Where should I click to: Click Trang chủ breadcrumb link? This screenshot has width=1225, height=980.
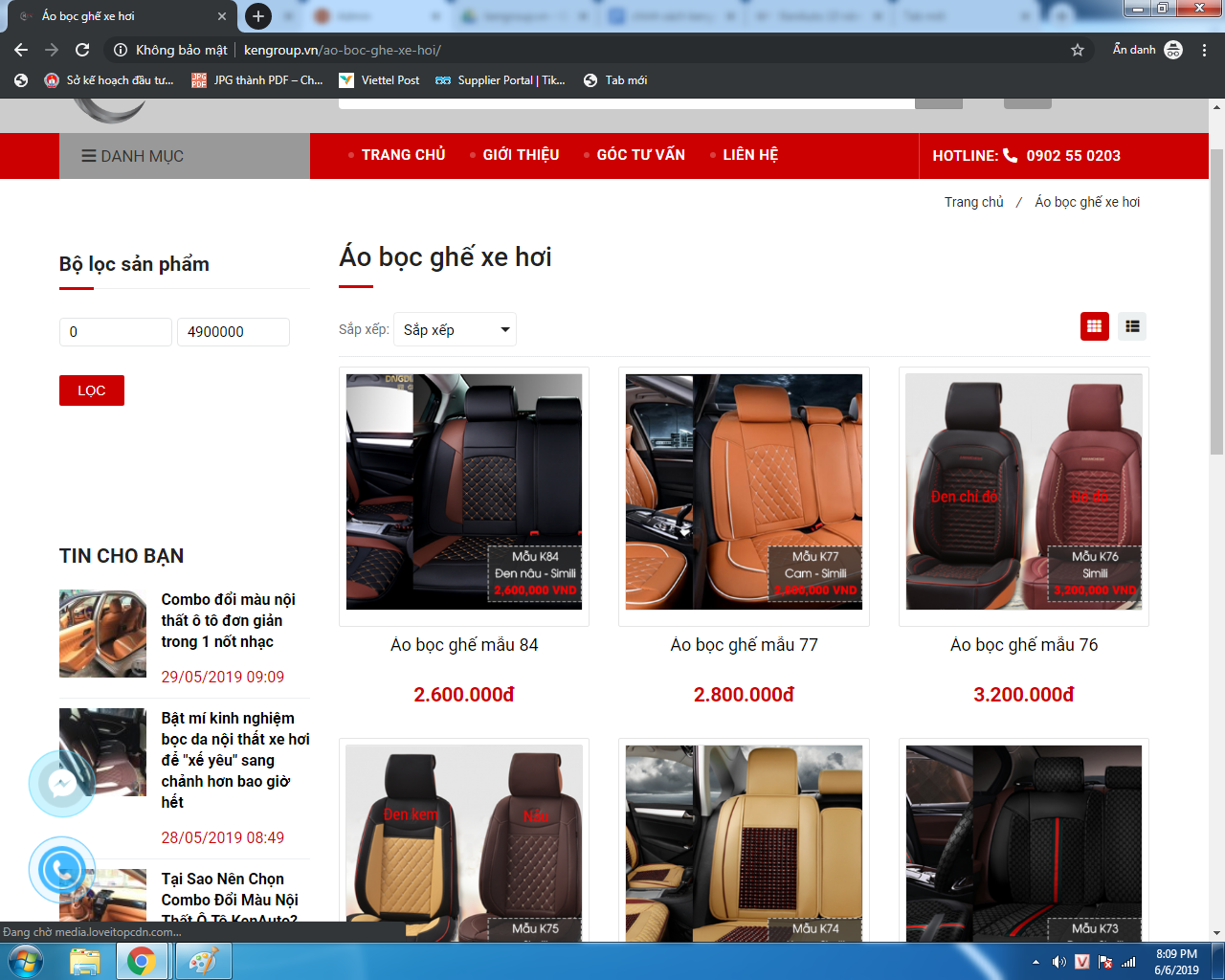[x=973, y=202]
